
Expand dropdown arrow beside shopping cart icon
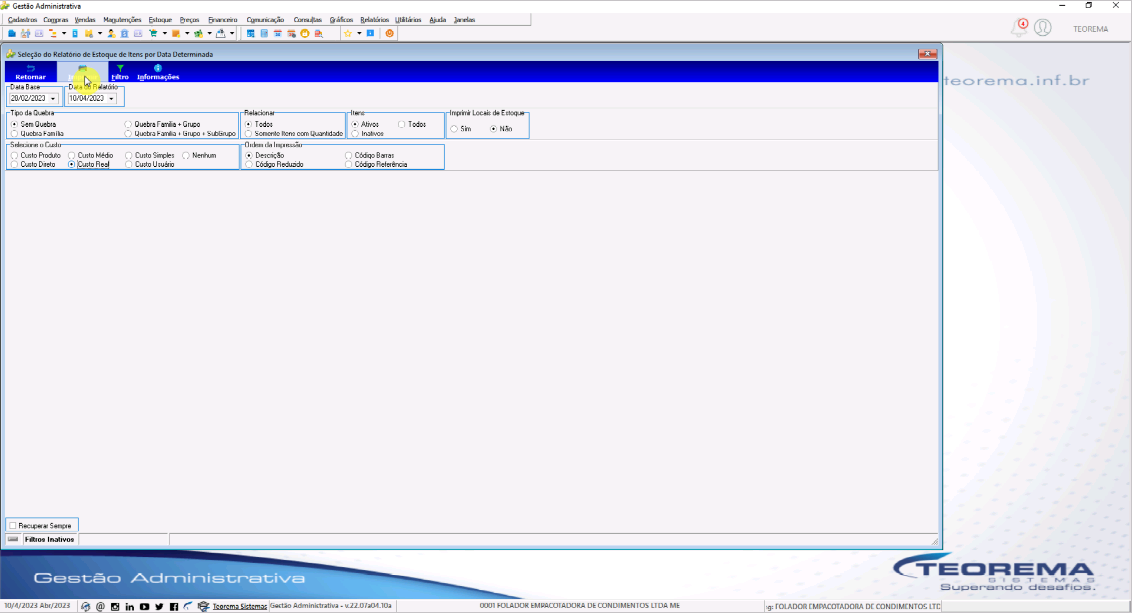(164, 33)
